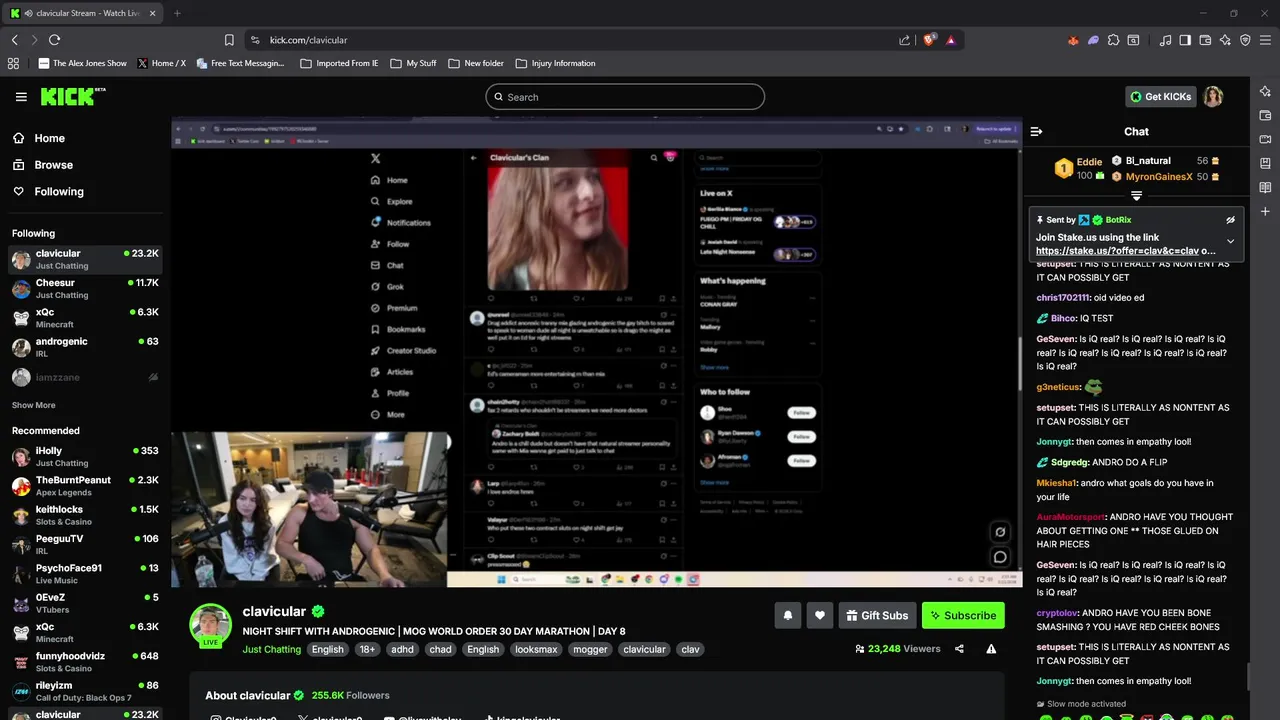Select the mogger tag

point(590,649)
